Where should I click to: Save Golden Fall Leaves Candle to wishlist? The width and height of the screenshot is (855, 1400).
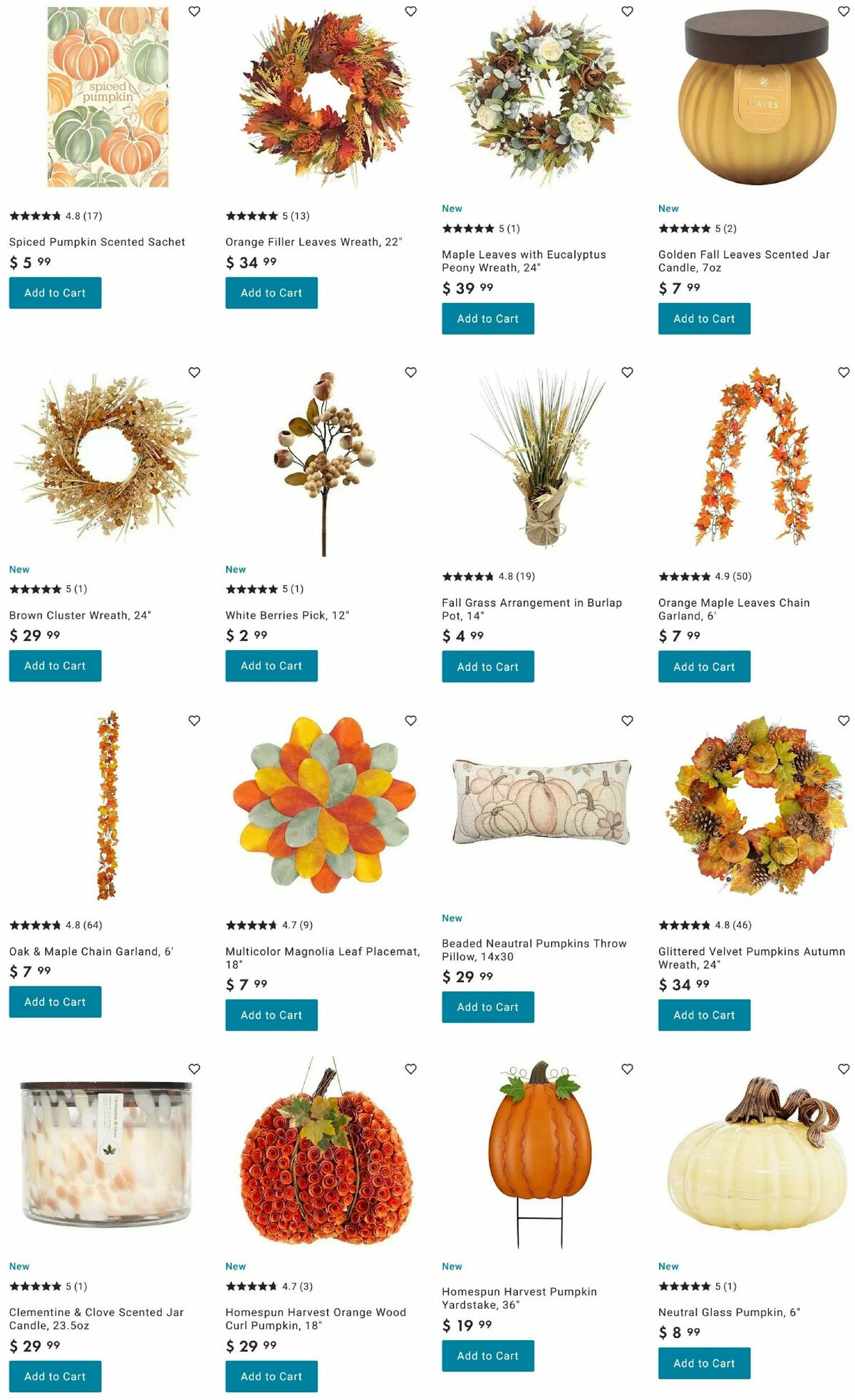(x=844, y=11)
